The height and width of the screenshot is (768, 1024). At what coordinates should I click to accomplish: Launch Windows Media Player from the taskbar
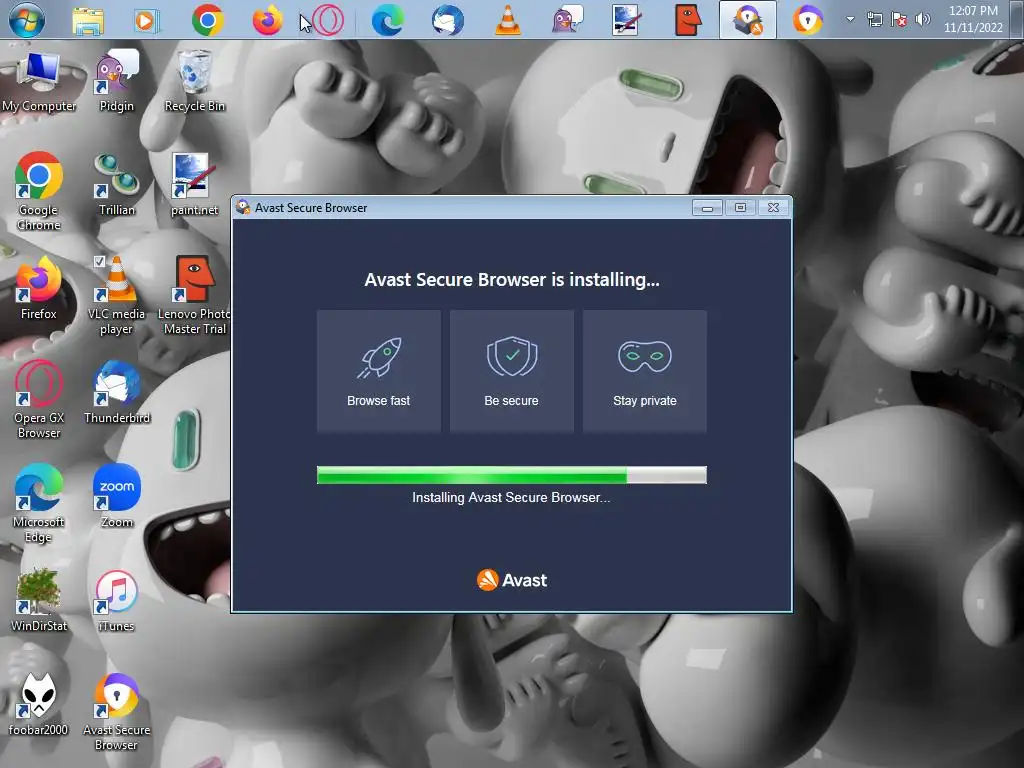click(147, 21)
